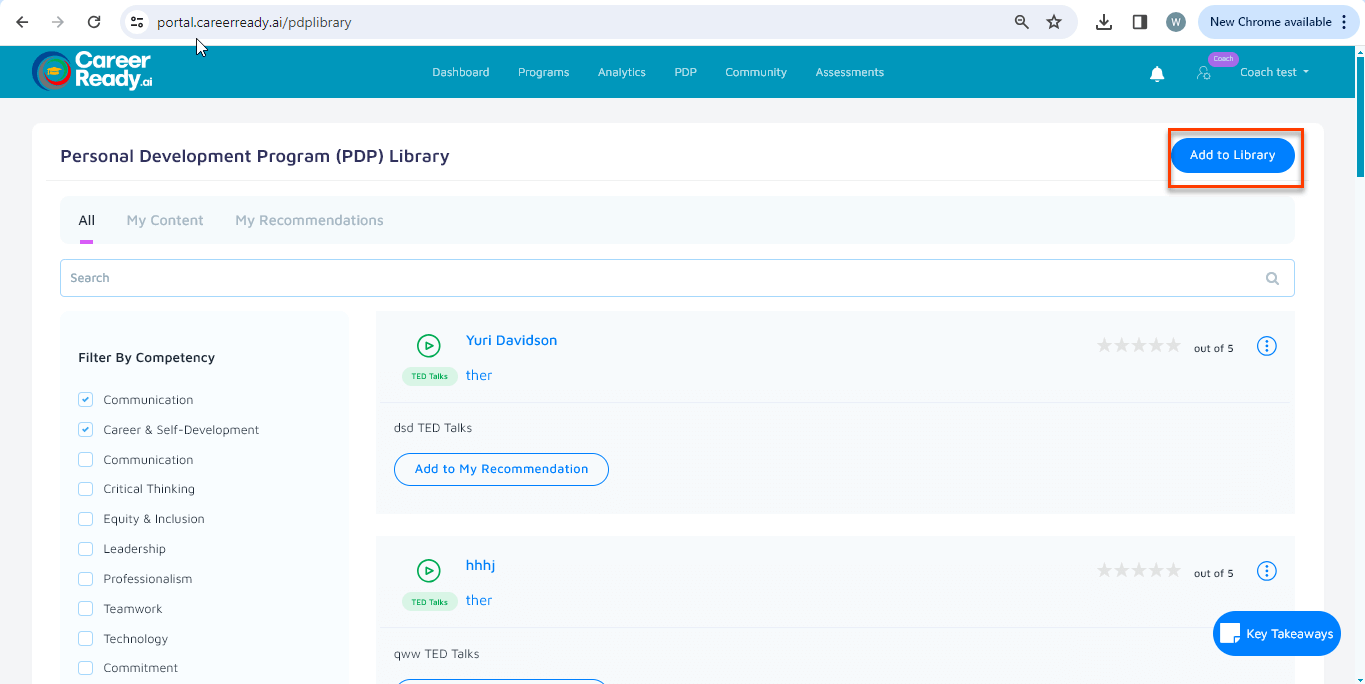Click the search magnifier icon
This screenshot has height=684, width=1365.
tap(1271, 278)
